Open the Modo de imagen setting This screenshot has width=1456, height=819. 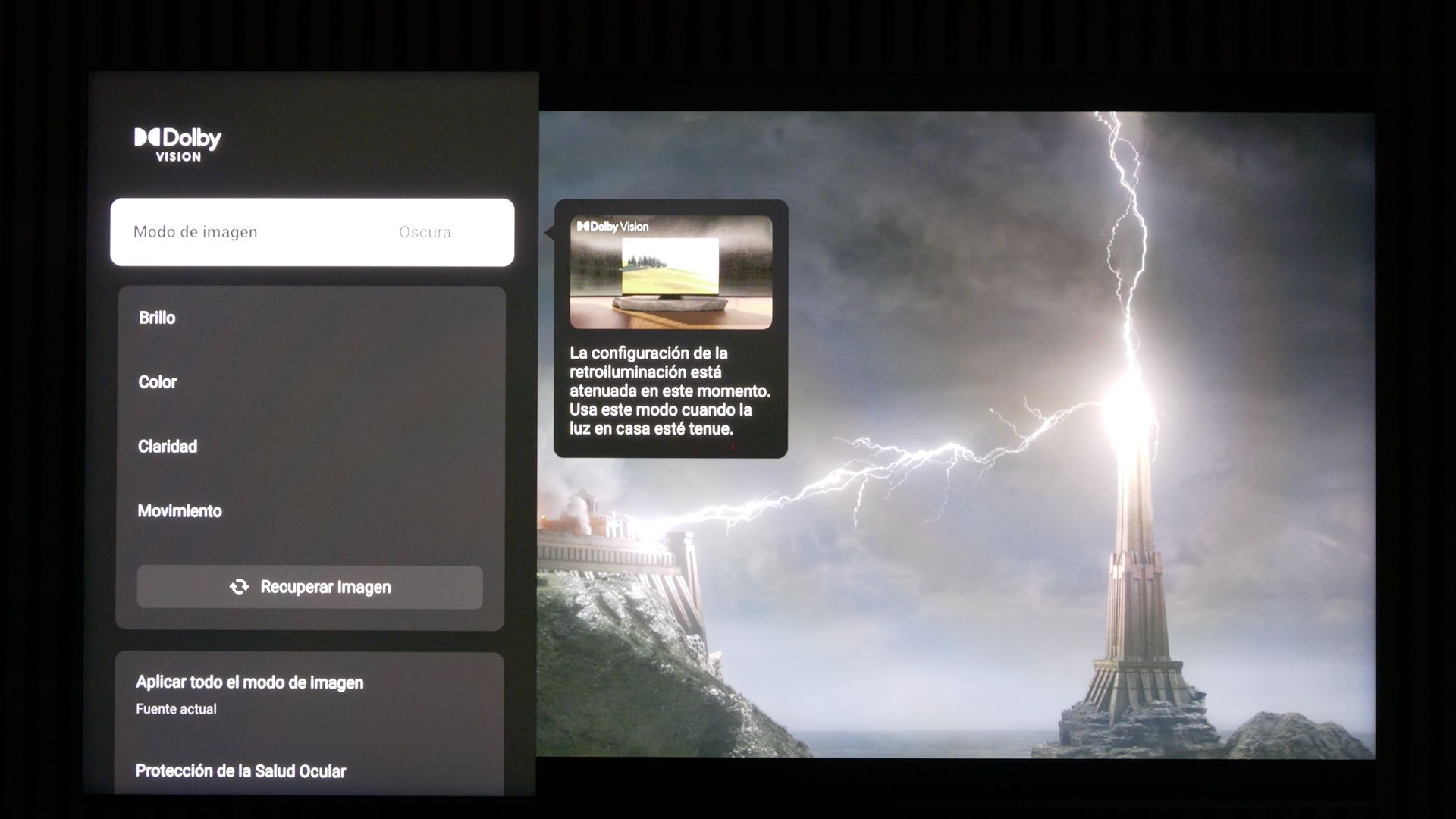click(x=312, y=232)
